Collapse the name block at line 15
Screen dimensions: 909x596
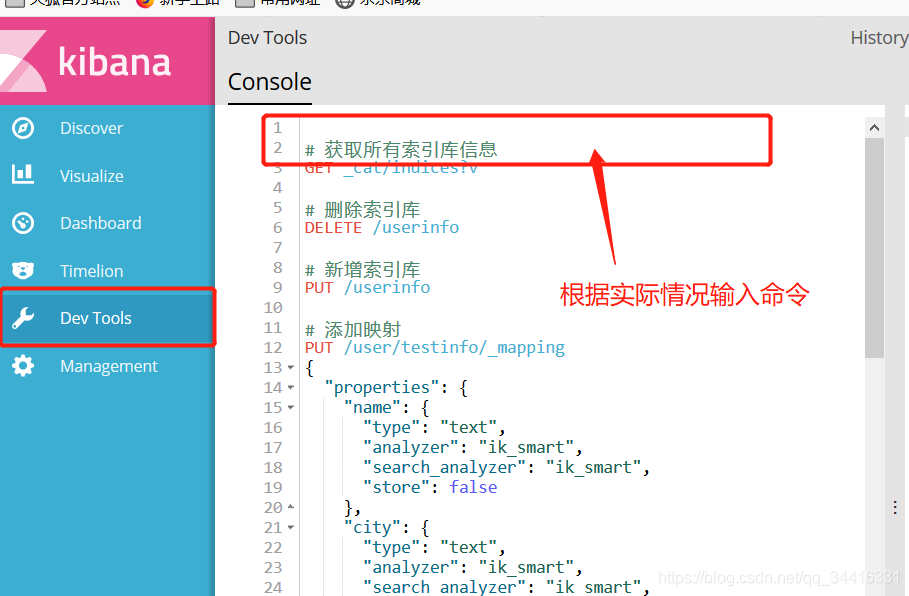pyautogui.click(x=291, y=408)
